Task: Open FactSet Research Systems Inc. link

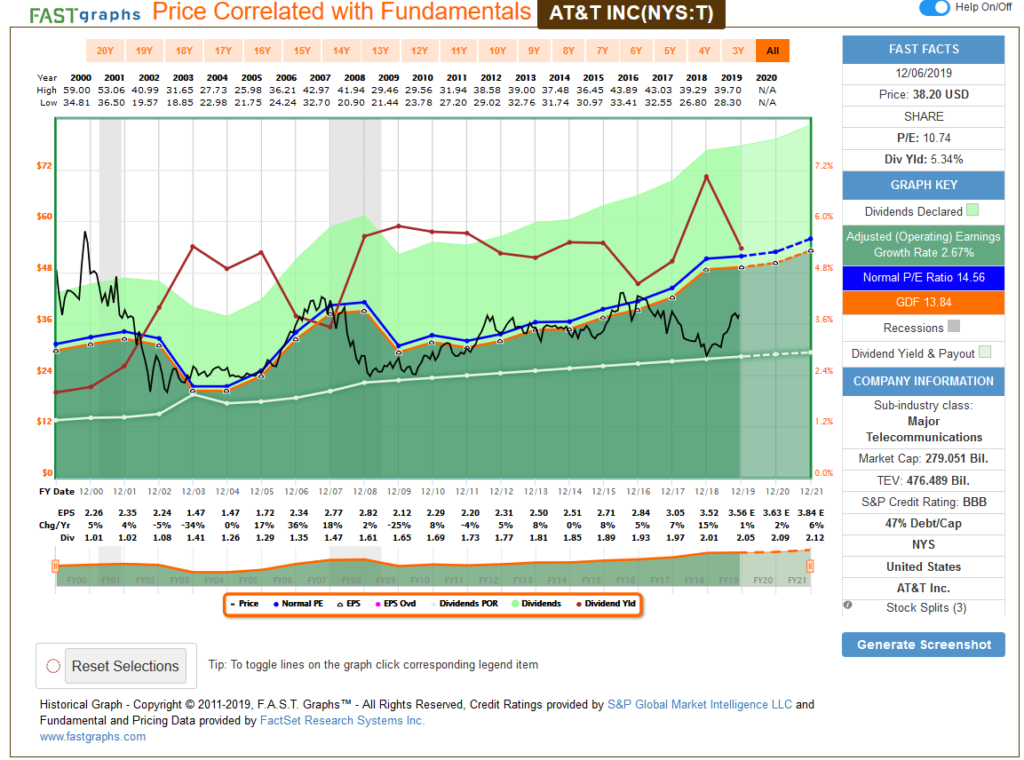Action: [342, 720]
